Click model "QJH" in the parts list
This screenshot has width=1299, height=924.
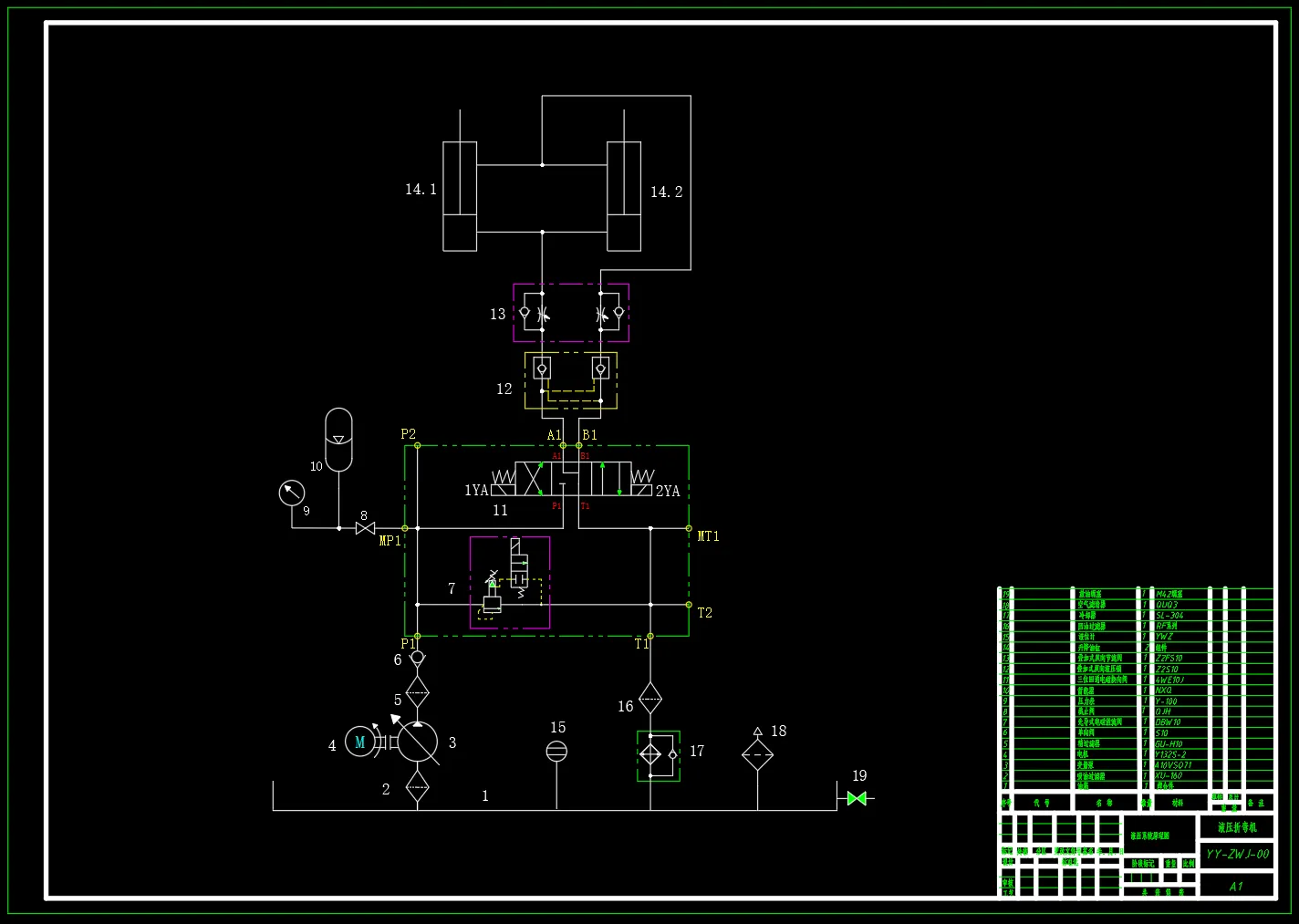(1163, 711)
